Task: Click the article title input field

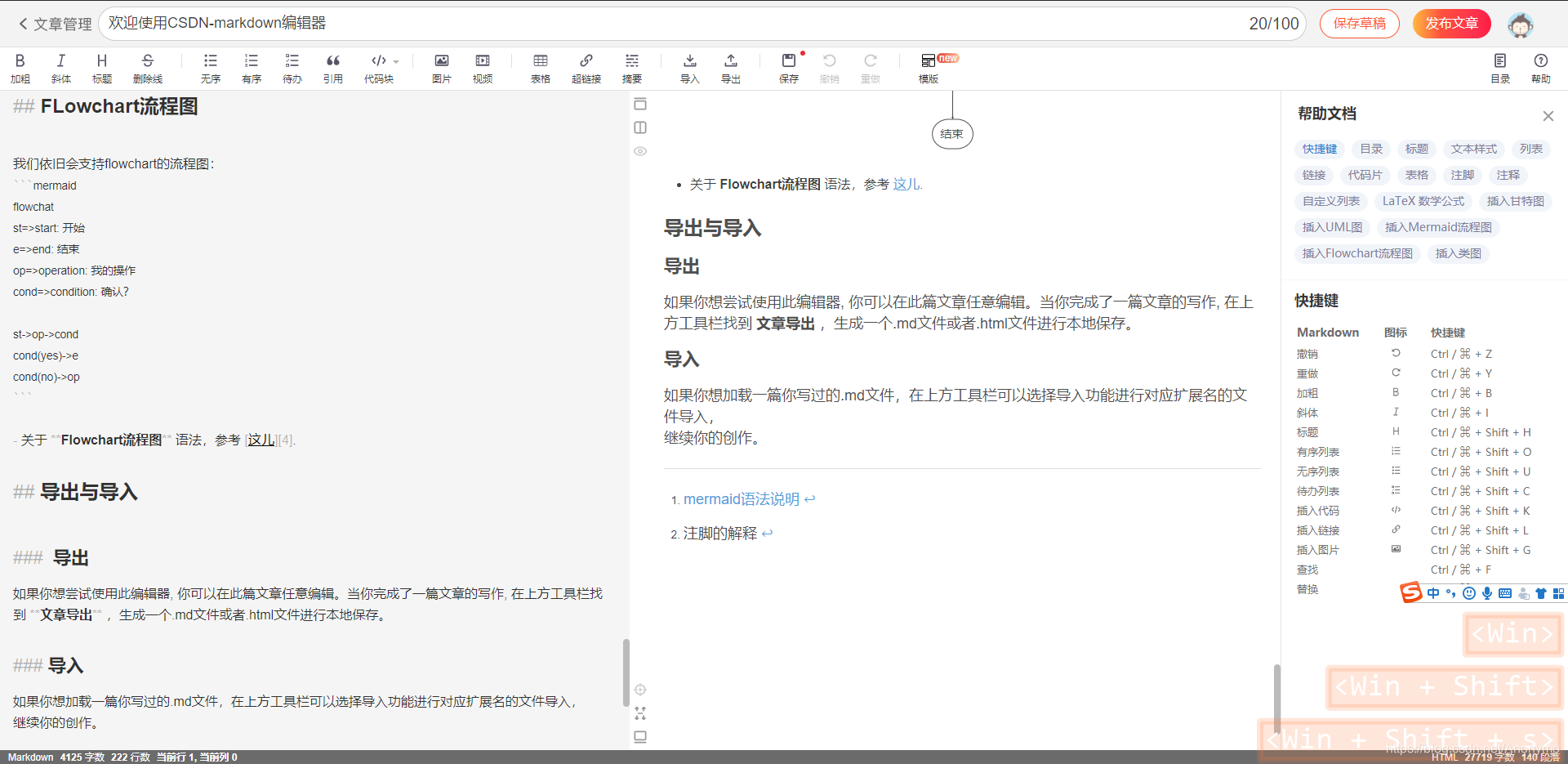Action: point(702,24)
